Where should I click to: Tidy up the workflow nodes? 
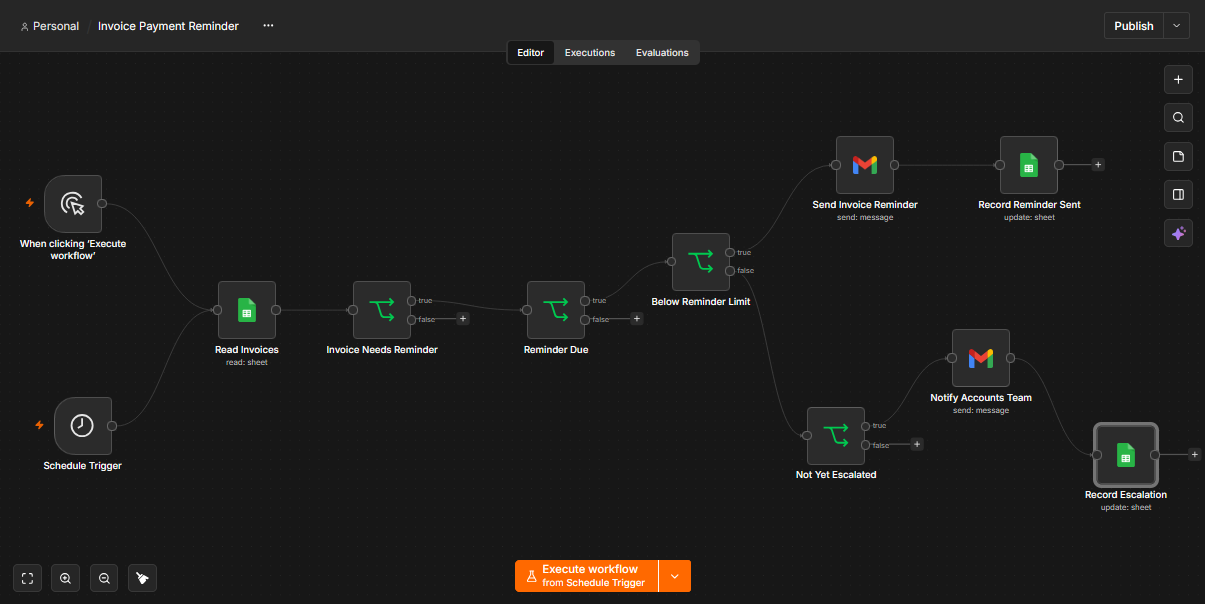142,578
